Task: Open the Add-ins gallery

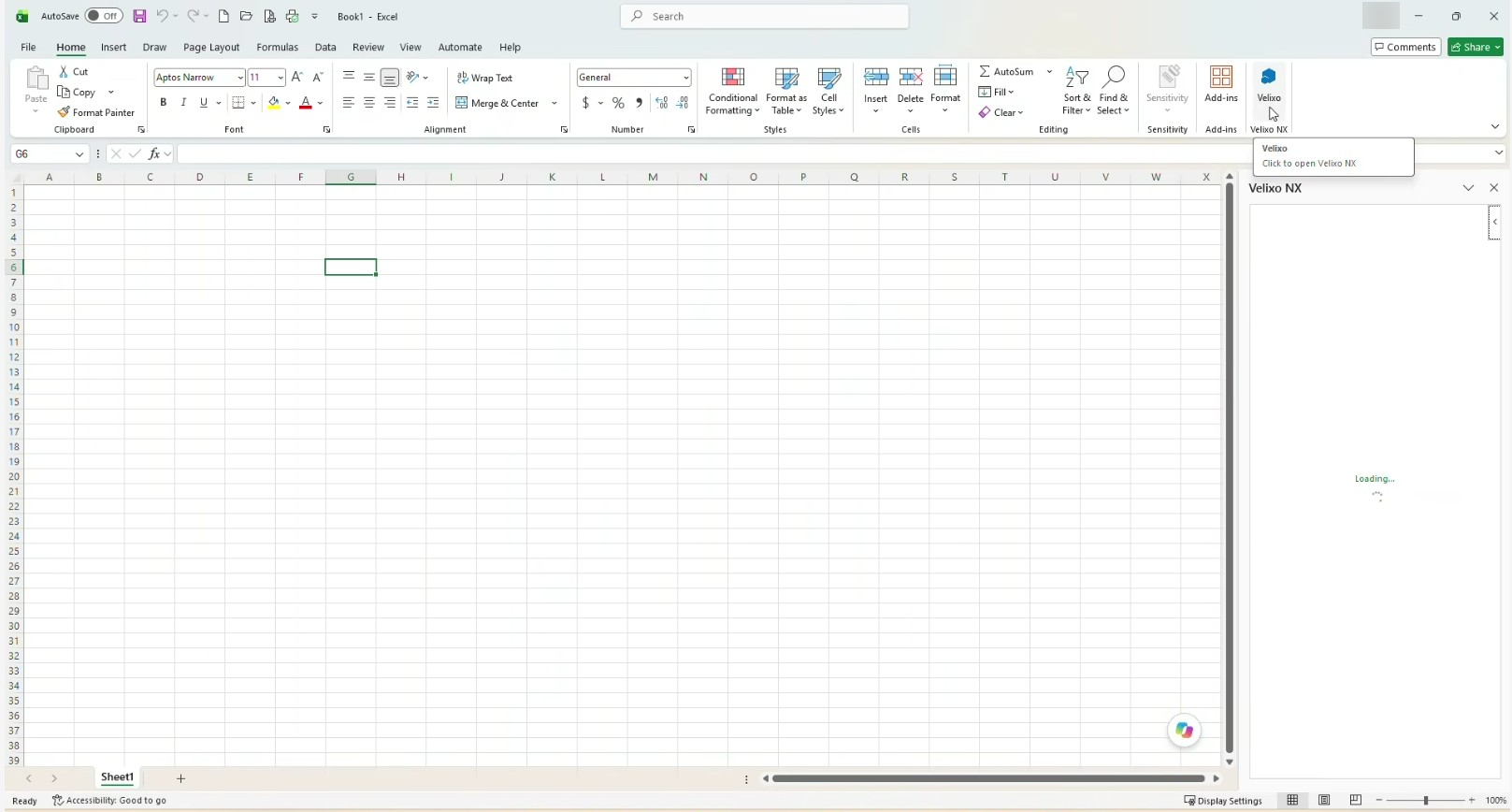Action: (x=1221, y=84)
